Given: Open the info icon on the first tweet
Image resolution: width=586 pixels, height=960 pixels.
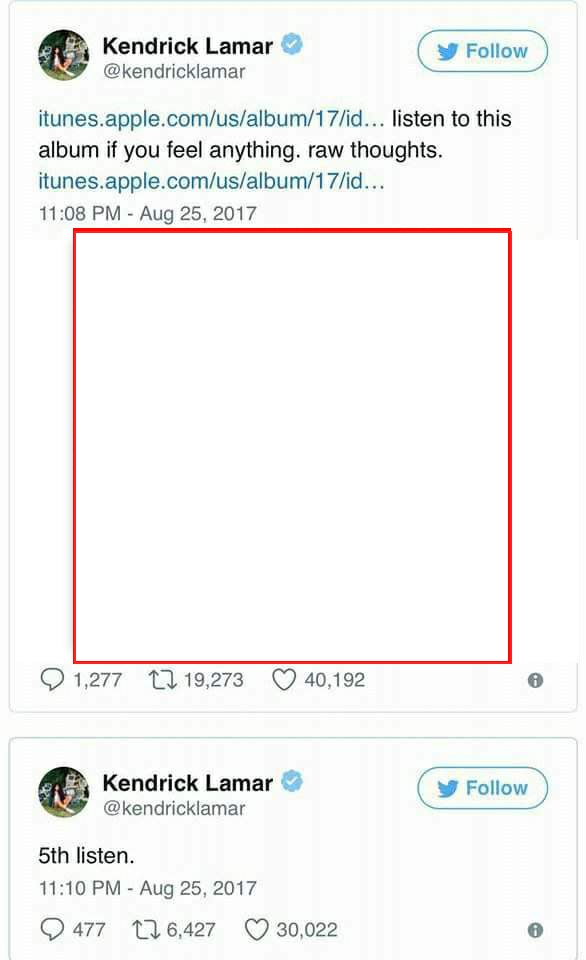Looking at the screenshot, I should 535,680.
